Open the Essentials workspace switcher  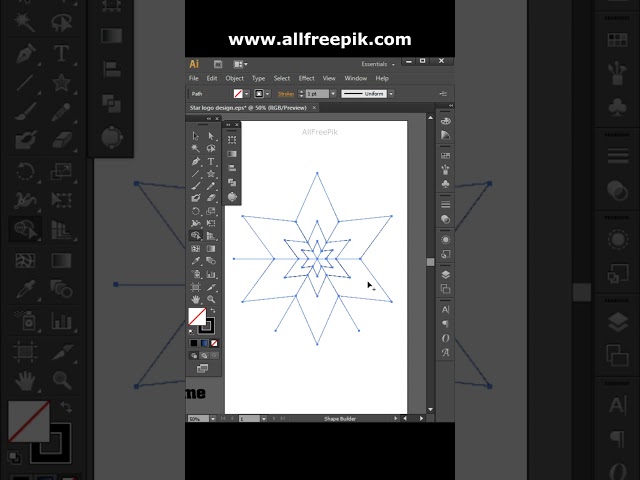(378, 64)
